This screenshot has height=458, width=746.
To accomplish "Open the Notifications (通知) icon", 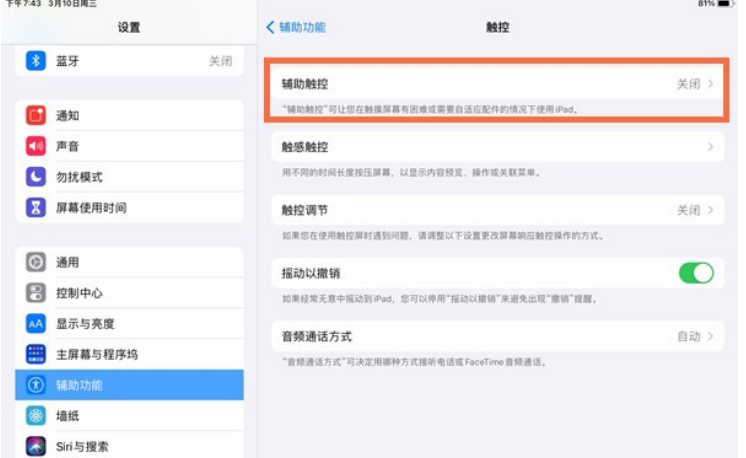I will coord(36,115).
